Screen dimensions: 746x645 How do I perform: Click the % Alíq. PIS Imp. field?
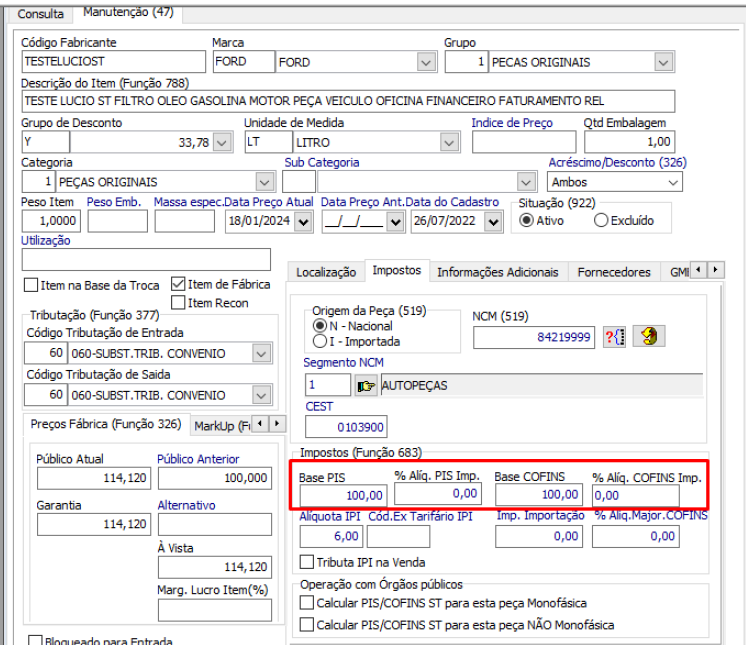point(438,493)
